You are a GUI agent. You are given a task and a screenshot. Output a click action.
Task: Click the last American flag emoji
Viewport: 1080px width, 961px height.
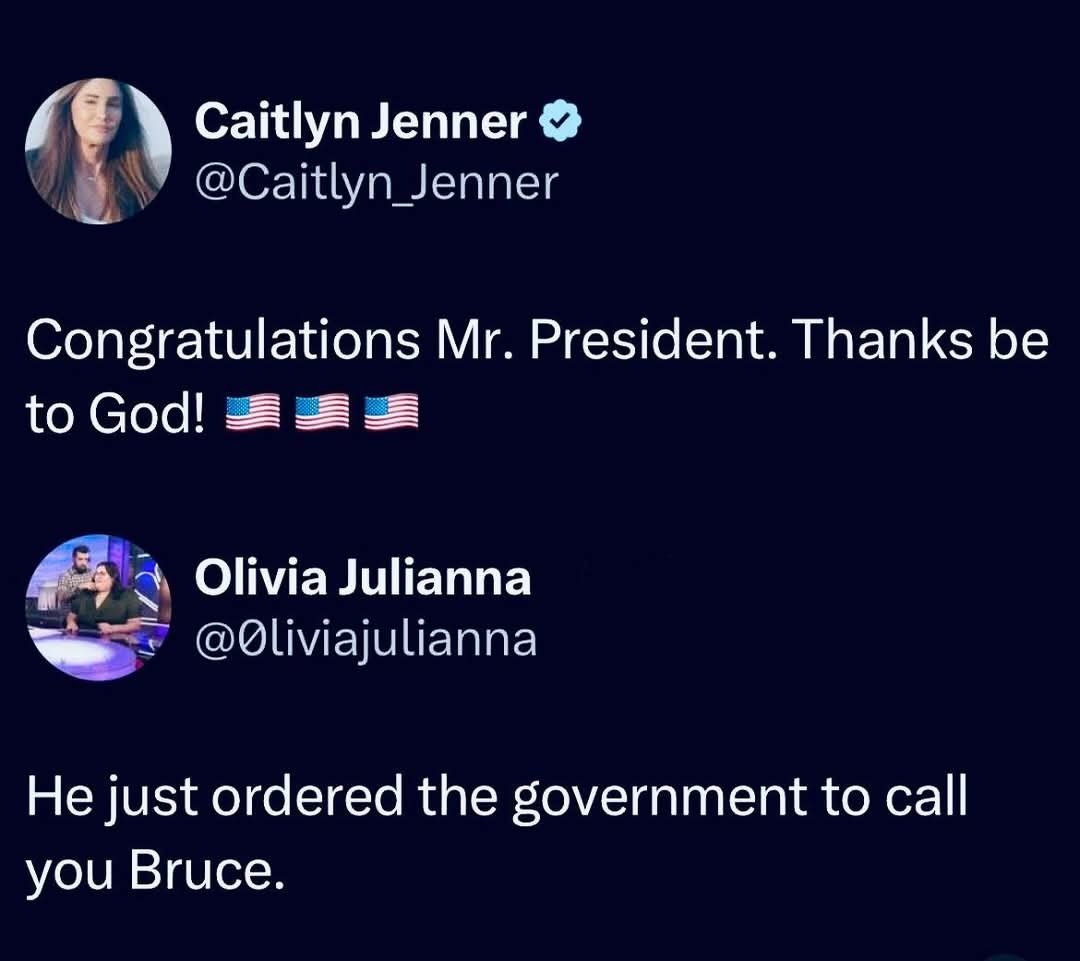click(391, 413)
